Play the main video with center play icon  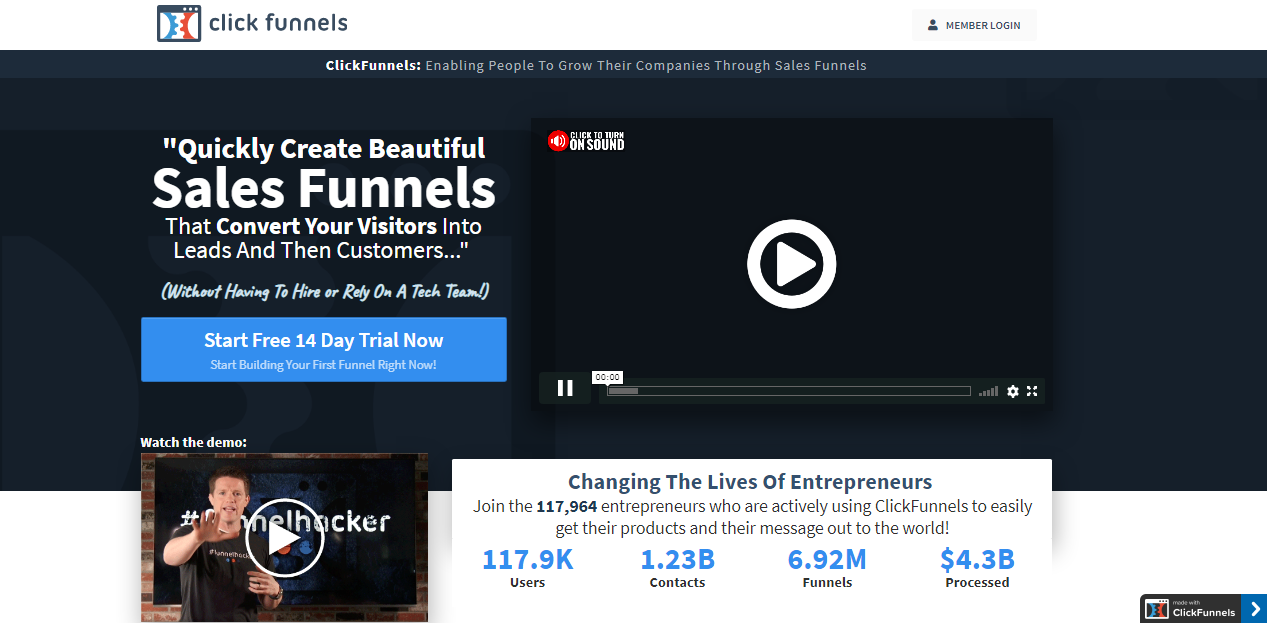(x=792, y=265)
